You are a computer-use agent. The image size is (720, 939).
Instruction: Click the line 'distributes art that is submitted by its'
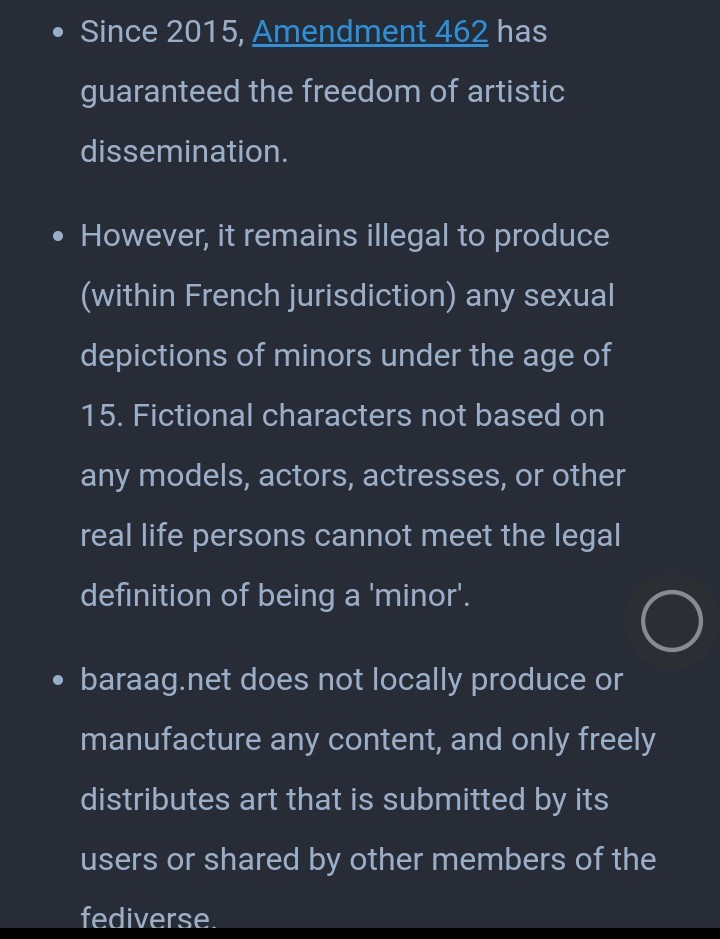[344, 800]
